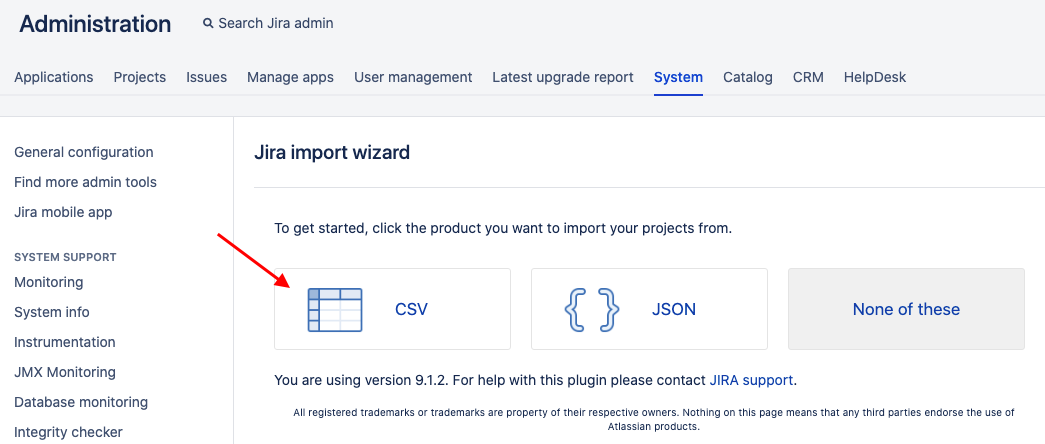View the Latest upgrade report tab

[x=563, y=77]
